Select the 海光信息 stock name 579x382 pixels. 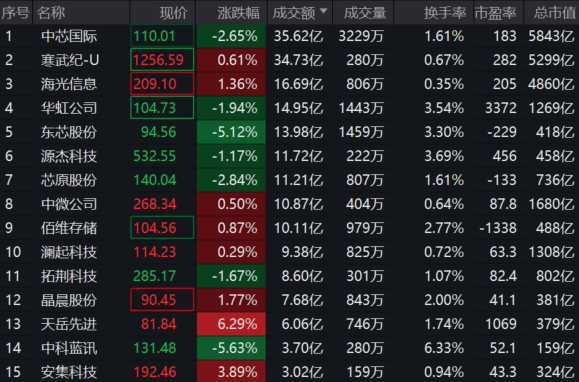coord(69,84)
